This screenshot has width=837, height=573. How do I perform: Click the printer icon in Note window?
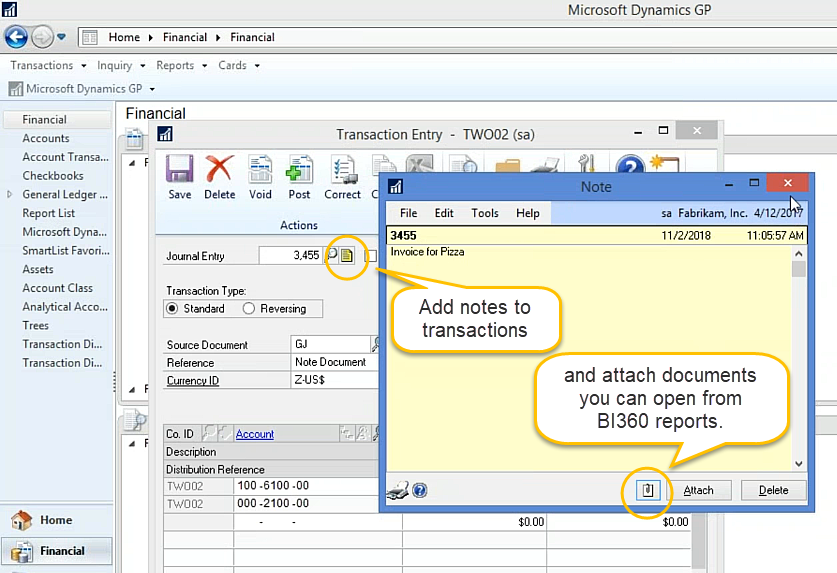coord(397,490)
